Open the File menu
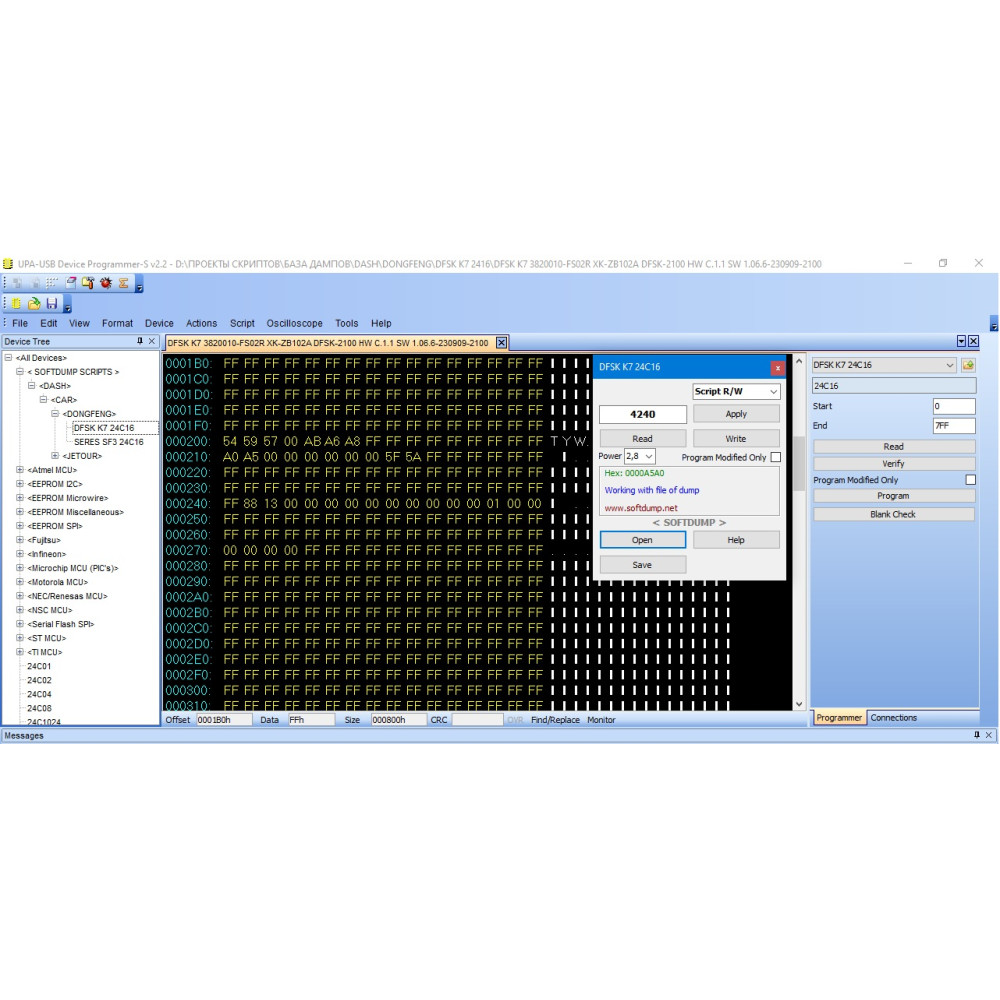This screenshot has width=1000, height=1000. [x=20, y=323]
